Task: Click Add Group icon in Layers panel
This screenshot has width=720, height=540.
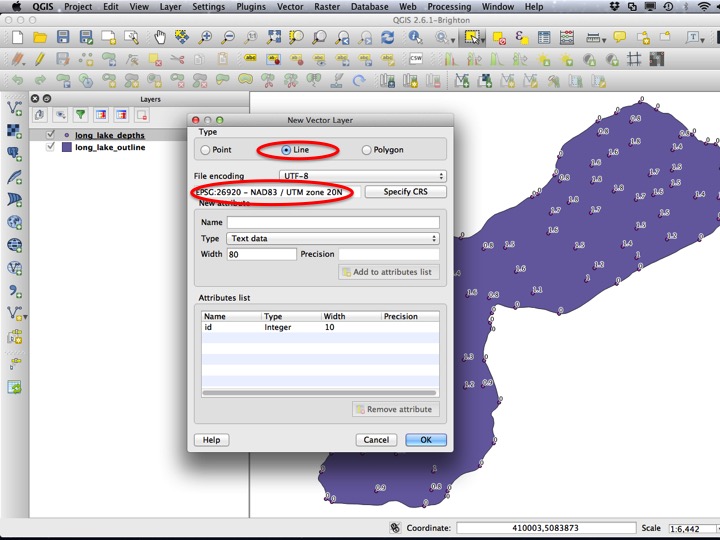Action: [39, 114]
